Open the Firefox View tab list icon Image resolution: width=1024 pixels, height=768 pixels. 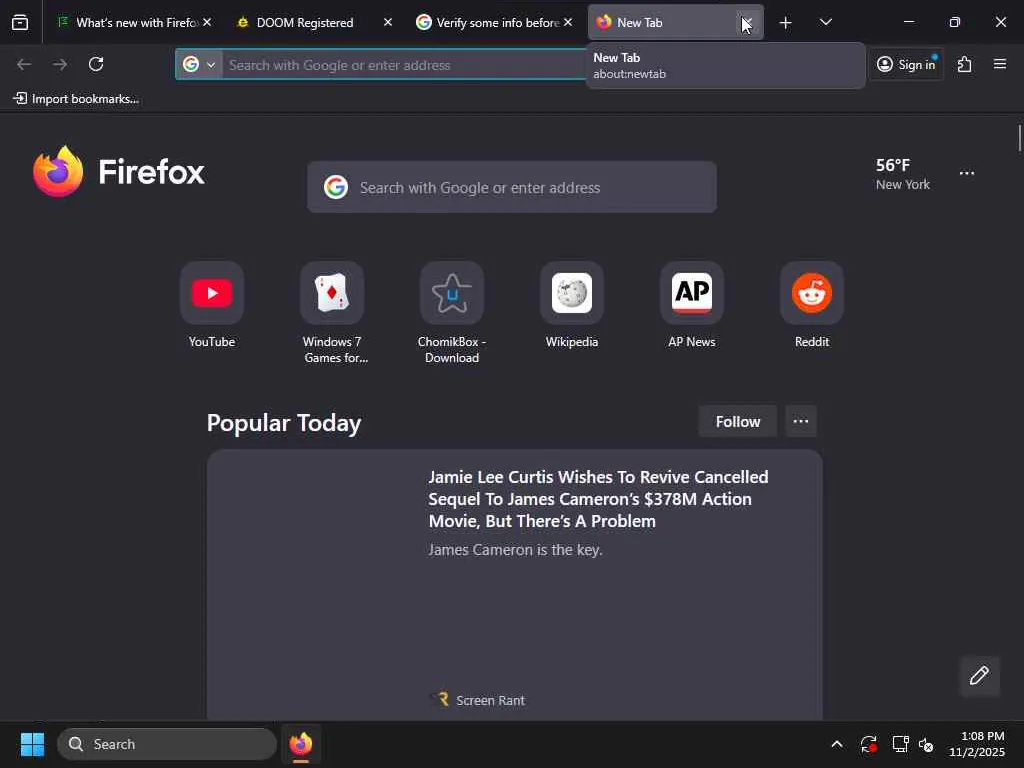coord(20,23)
